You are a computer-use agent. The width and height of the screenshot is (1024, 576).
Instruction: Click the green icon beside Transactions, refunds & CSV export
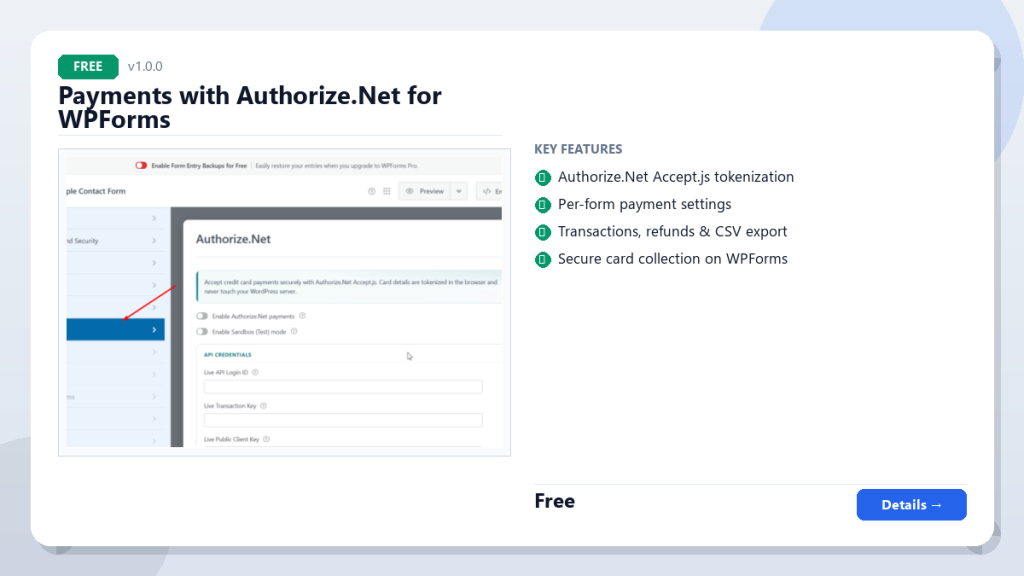click(543, 232)
